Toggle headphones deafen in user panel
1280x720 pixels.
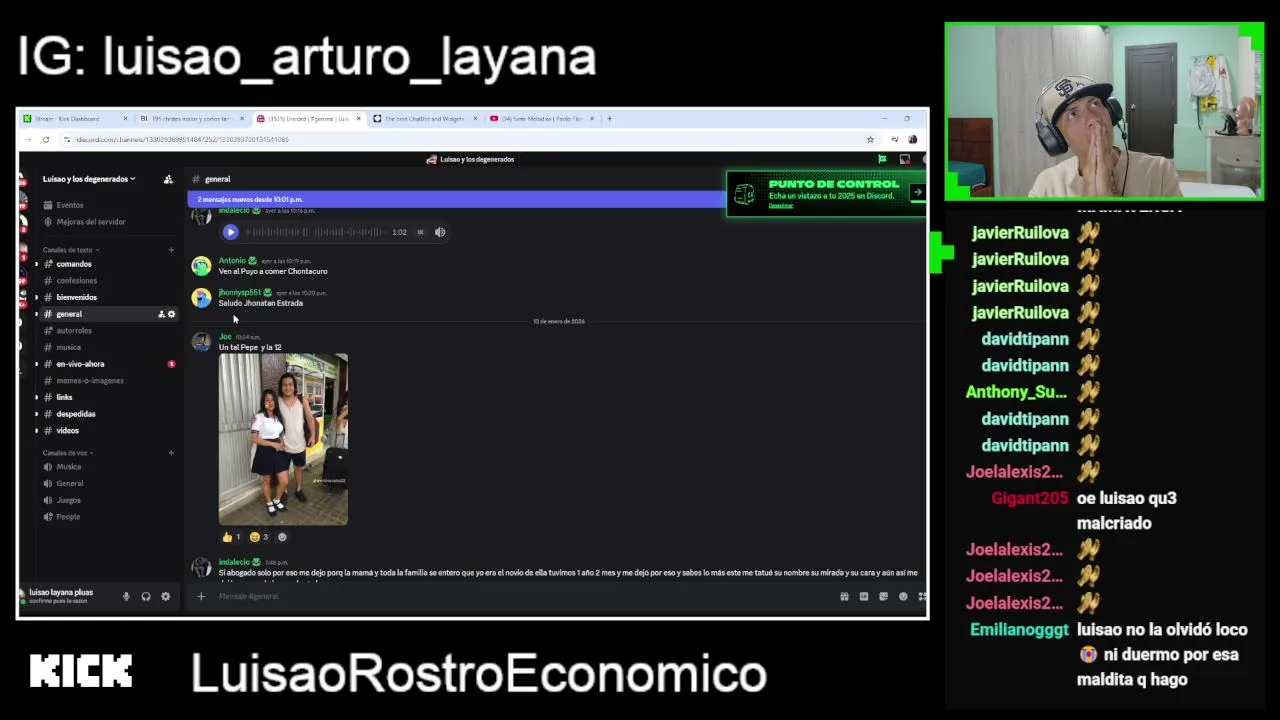pos(146,597)
